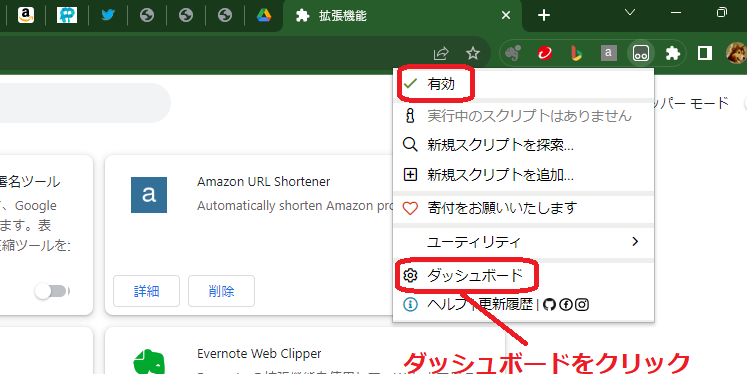Open the Amazon pinned tab
This screenshot has width=747, height=376.
click(26, 15)
